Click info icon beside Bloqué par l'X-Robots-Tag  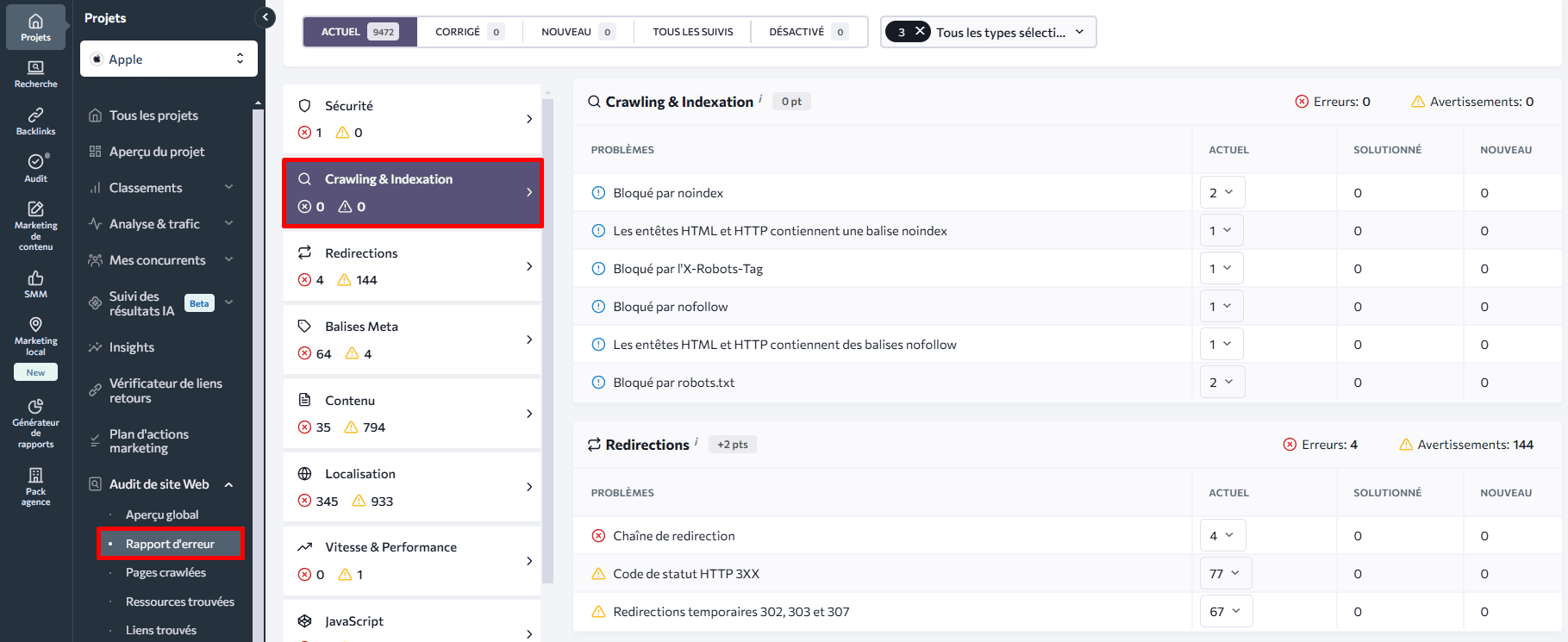(x=598, y=269)
